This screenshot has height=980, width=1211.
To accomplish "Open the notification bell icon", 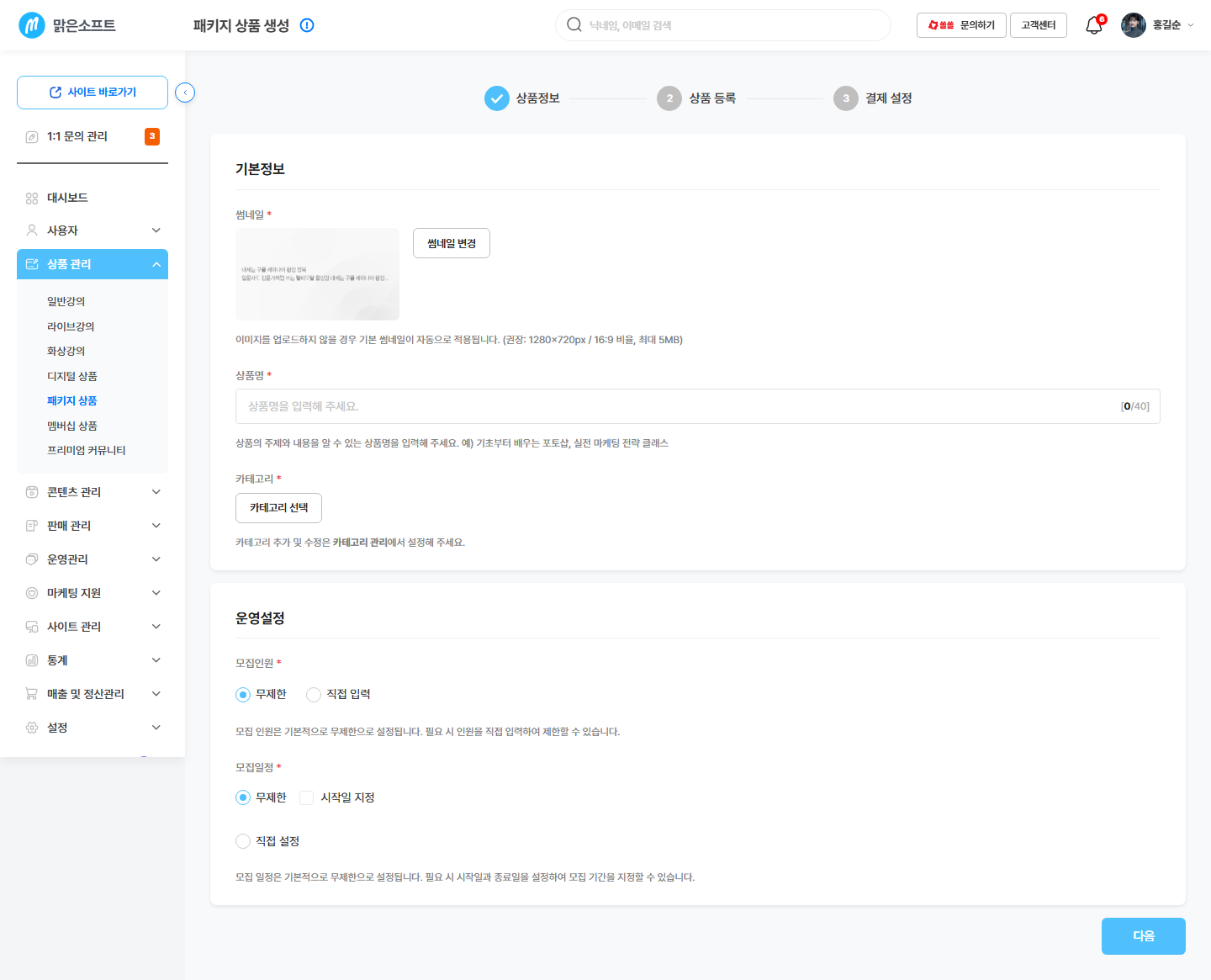I will 1093,25.
